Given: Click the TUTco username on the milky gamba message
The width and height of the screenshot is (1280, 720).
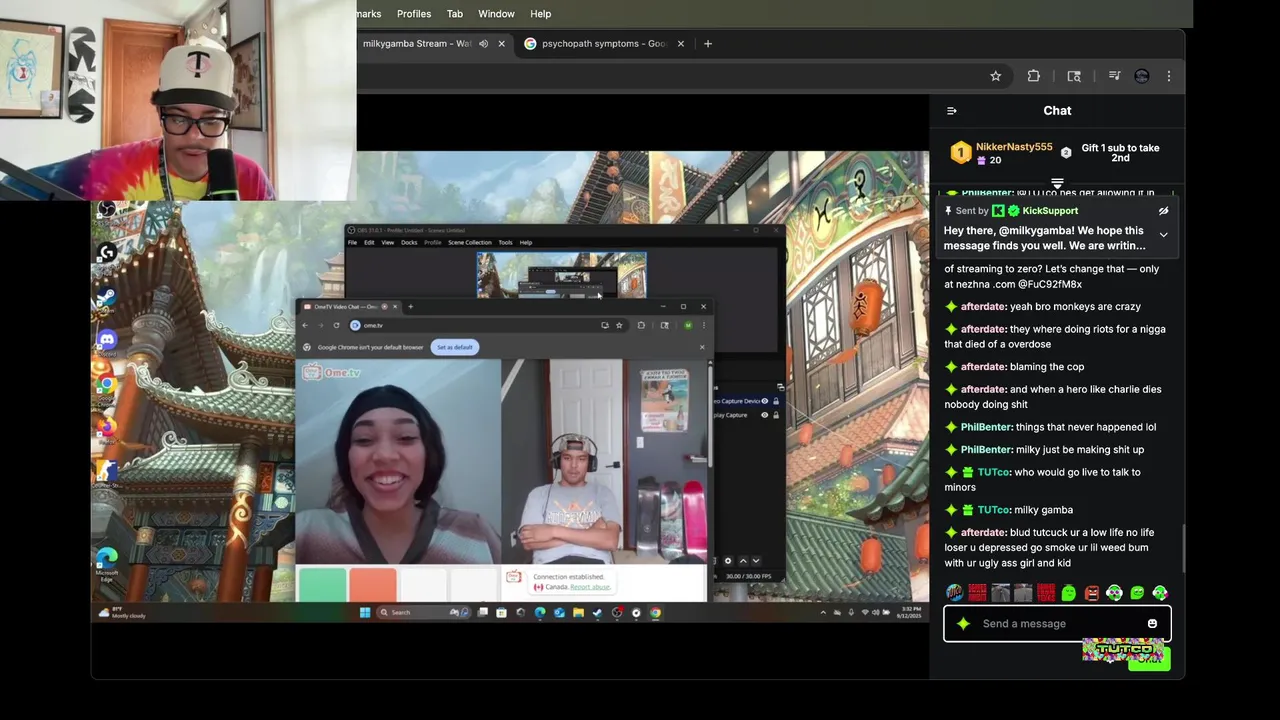Looking at the screenshot, I should coord(994,510).
